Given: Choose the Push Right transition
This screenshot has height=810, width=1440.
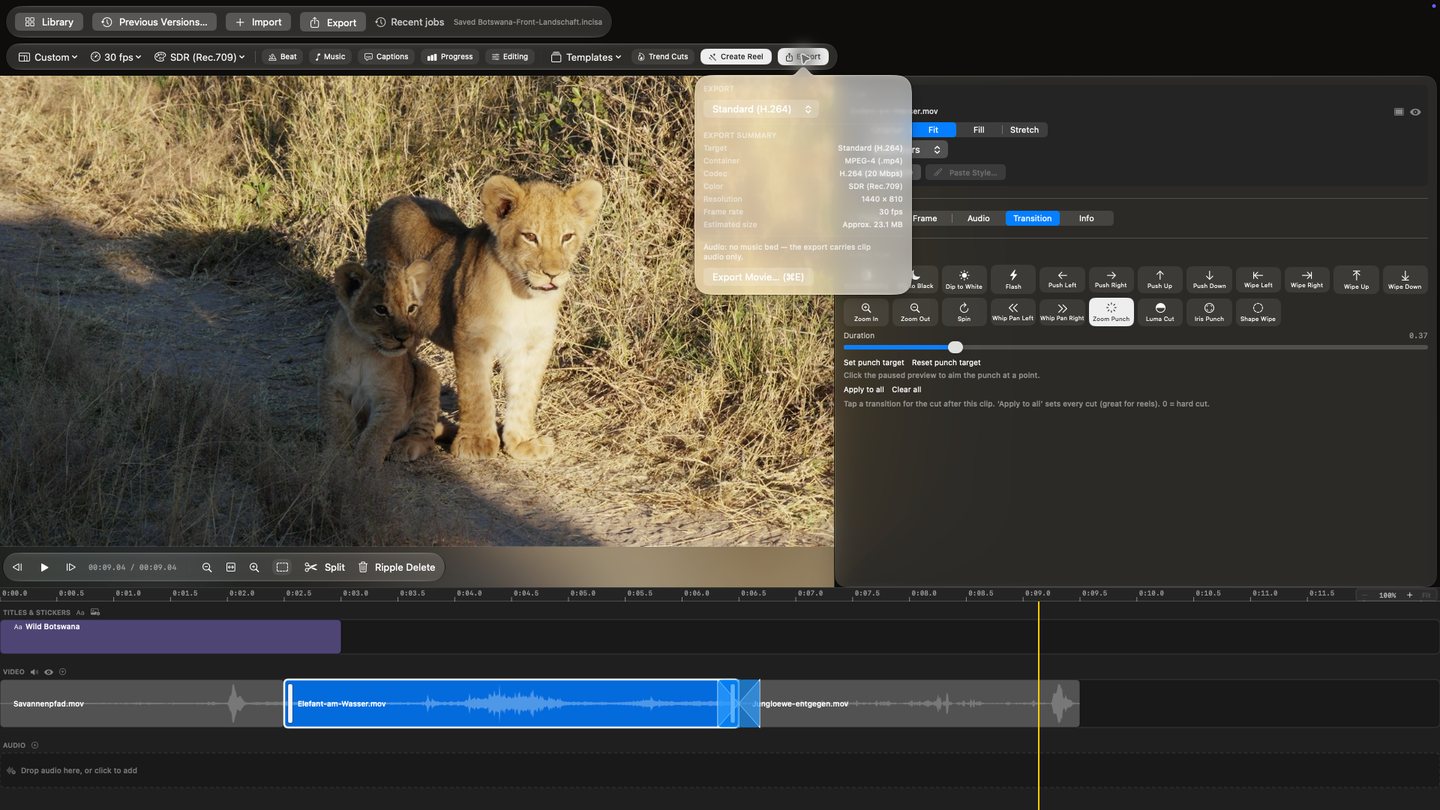Looking at the screenshot, I should pos(1111,279).
